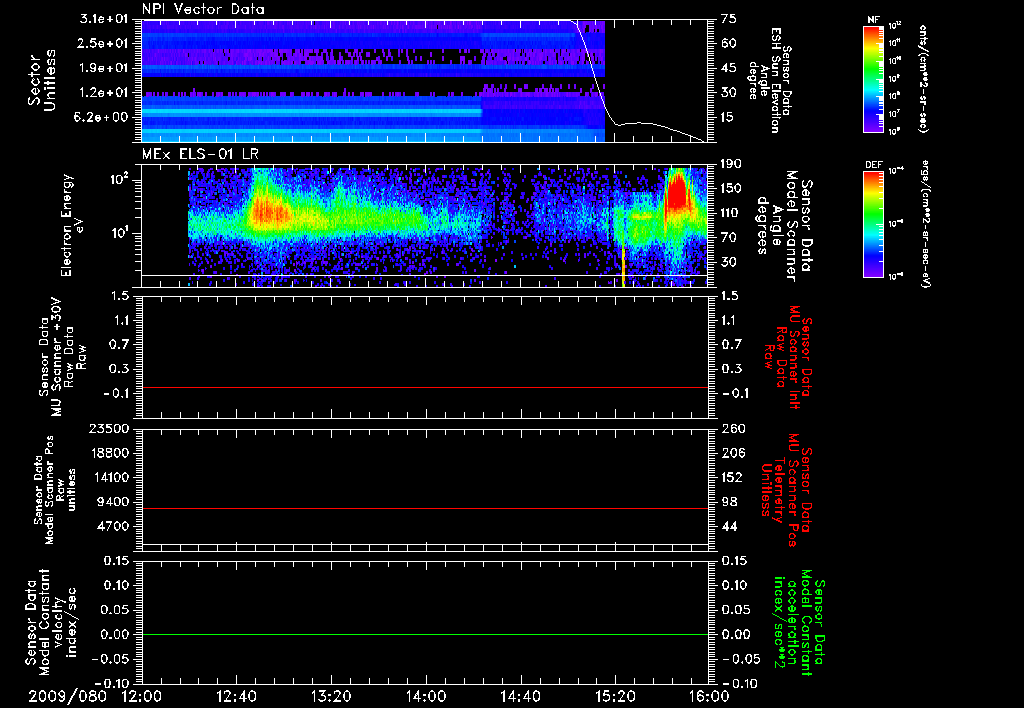Image resolution: width=1024 pixels, height=708 pixels.
Task: Click the 260 right axis tick label
Action: point(732,428)
